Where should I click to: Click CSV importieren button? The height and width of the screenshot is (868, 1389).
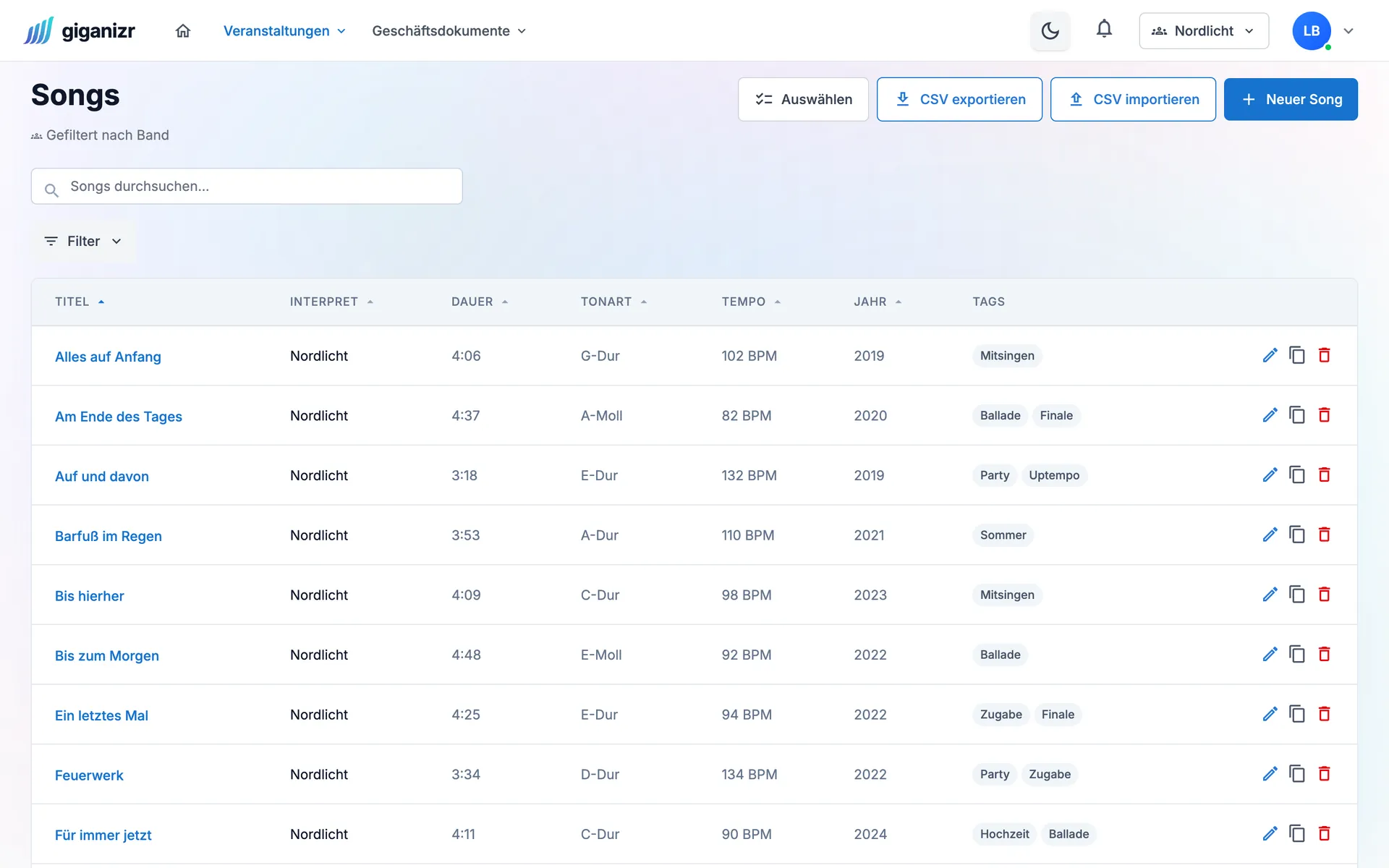1133,99
